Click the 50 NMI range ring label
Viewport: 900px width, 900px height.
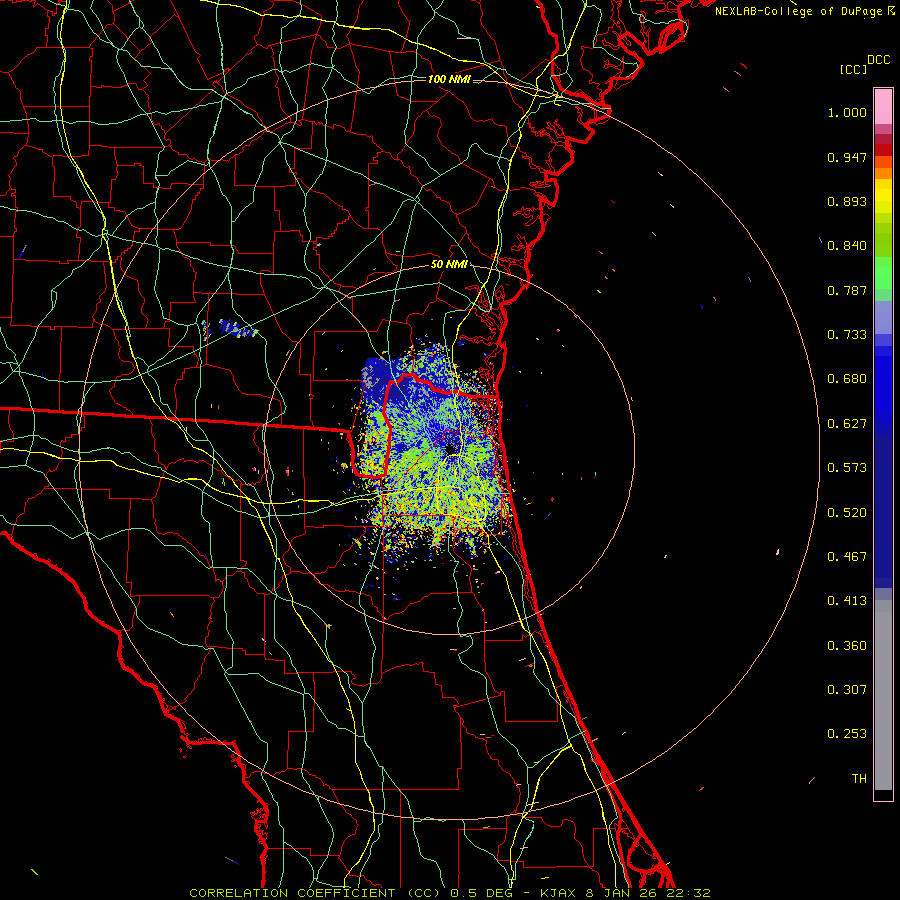[449, 265]
